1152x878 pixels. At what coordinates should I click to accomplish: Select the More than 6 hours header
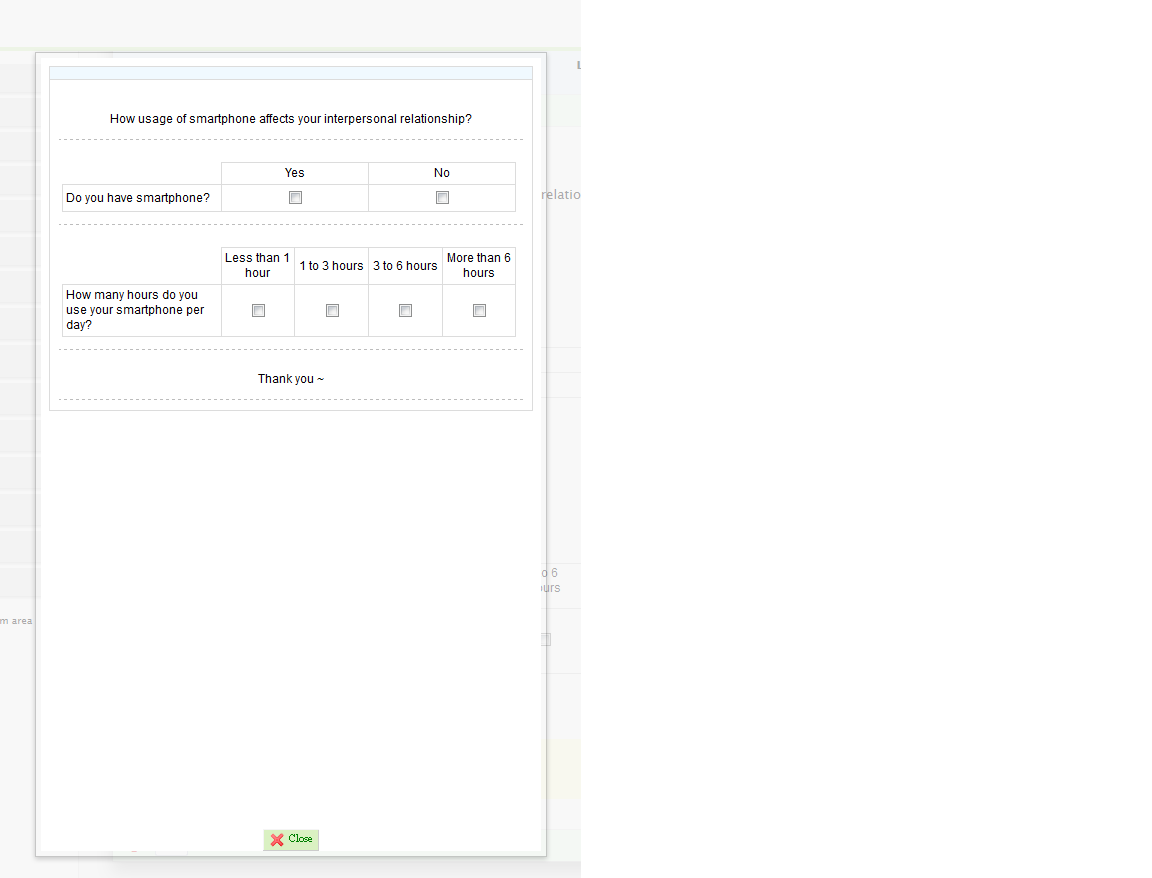coord(478,265)
